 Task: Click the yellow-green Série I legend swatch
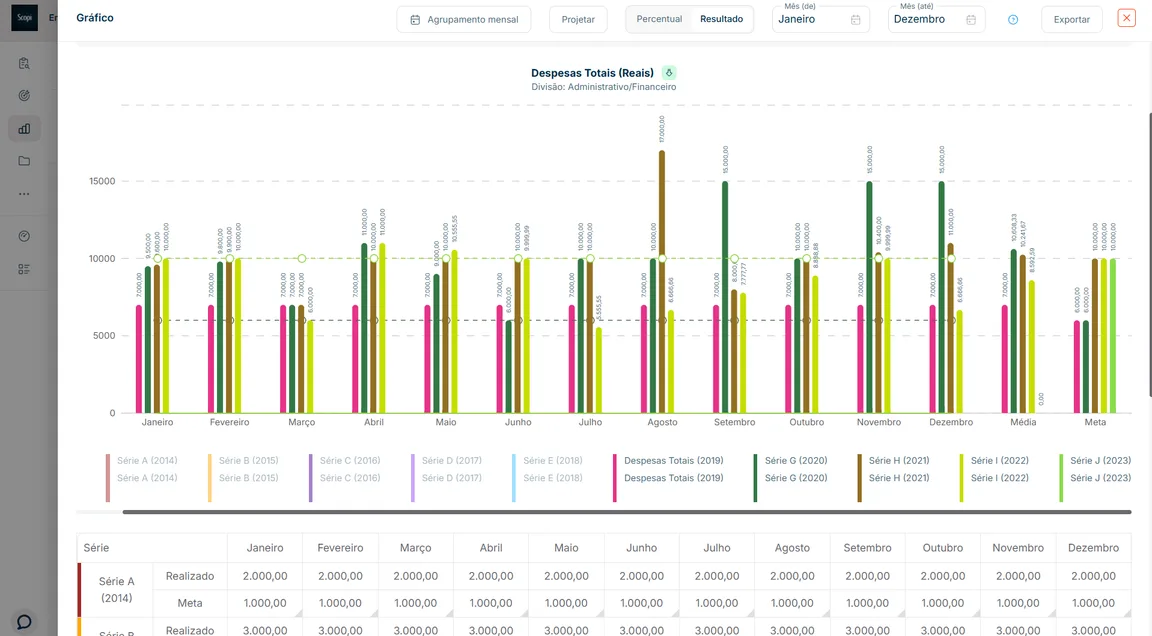coord(961,478)
